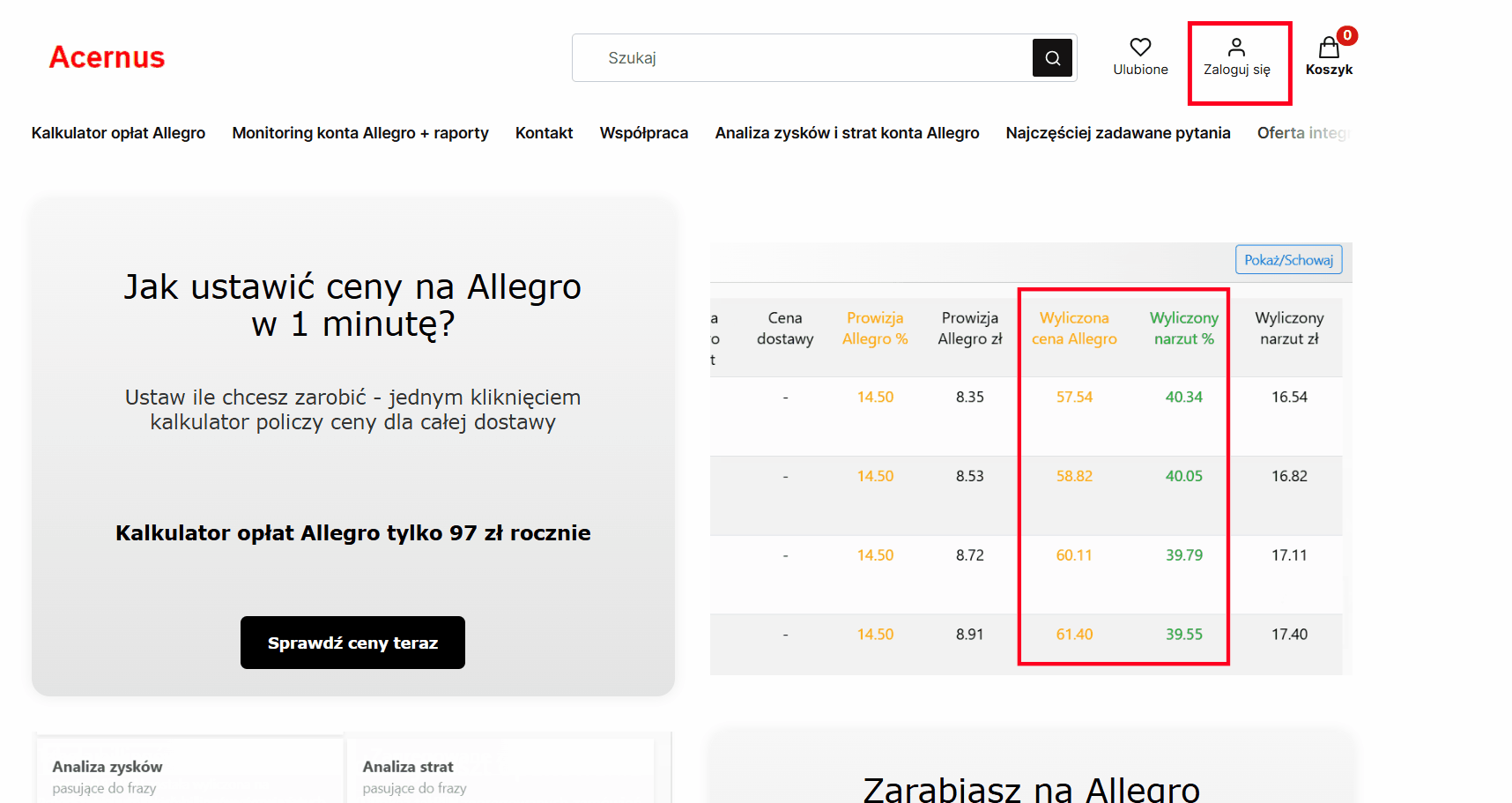This screenshot has height=803, width=1512.
Task: Open Kalkulator opłat Allegro menu item
Action: (x=118, y=133)
